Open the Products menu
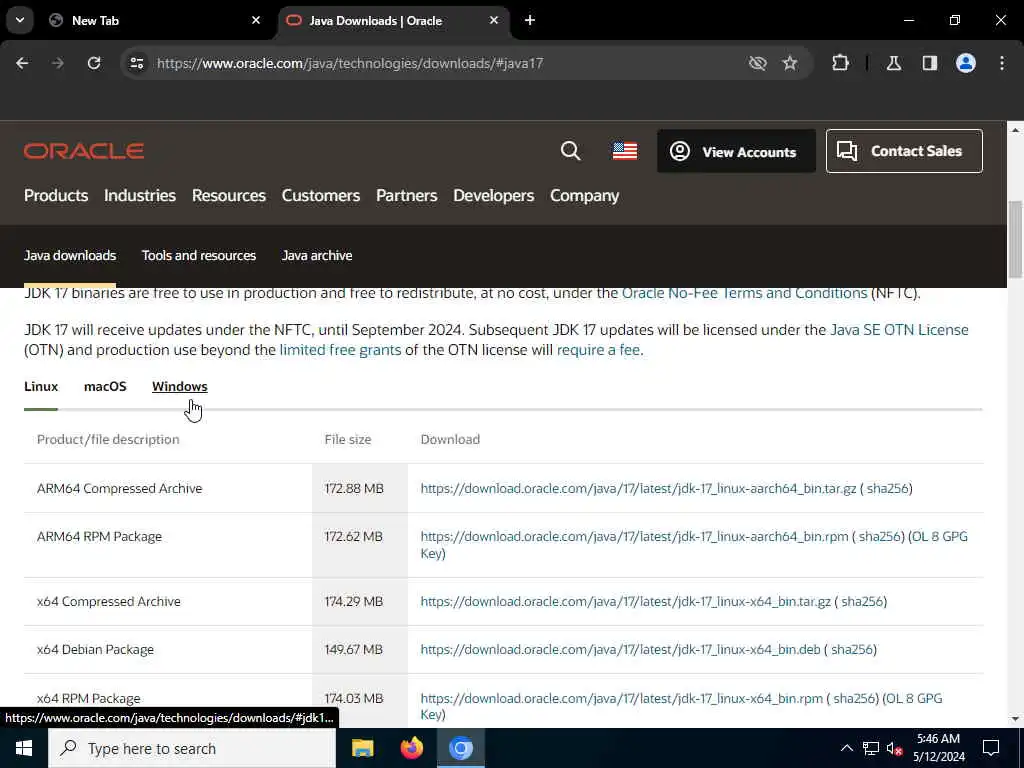Screen dimensions: 1024x768 coord(56,195)
